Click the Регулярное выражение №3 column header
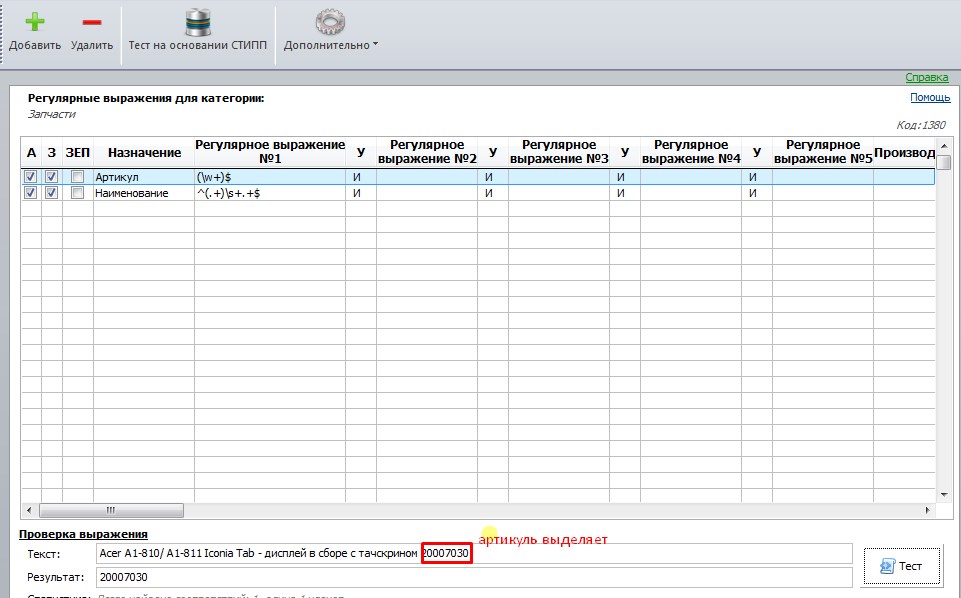Screen dimensions: 961x598 tap(558, 152)
